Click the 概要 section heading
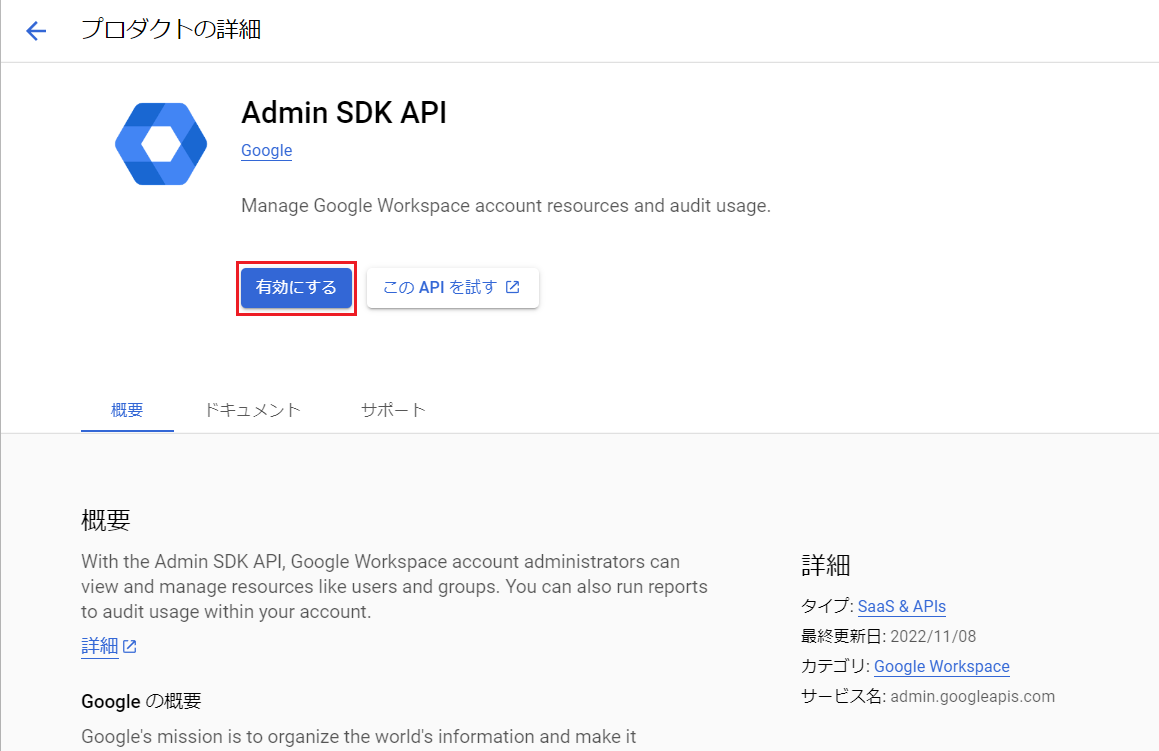 [x=106, y=520]
